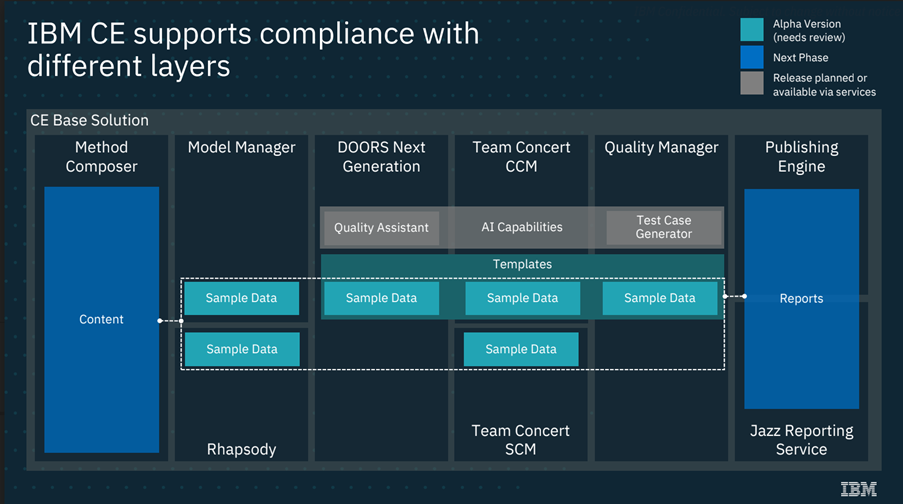The image size is (903, 504).
Task: Click the 'Publishing Engine' column header
Action: [x=801, y=157]
